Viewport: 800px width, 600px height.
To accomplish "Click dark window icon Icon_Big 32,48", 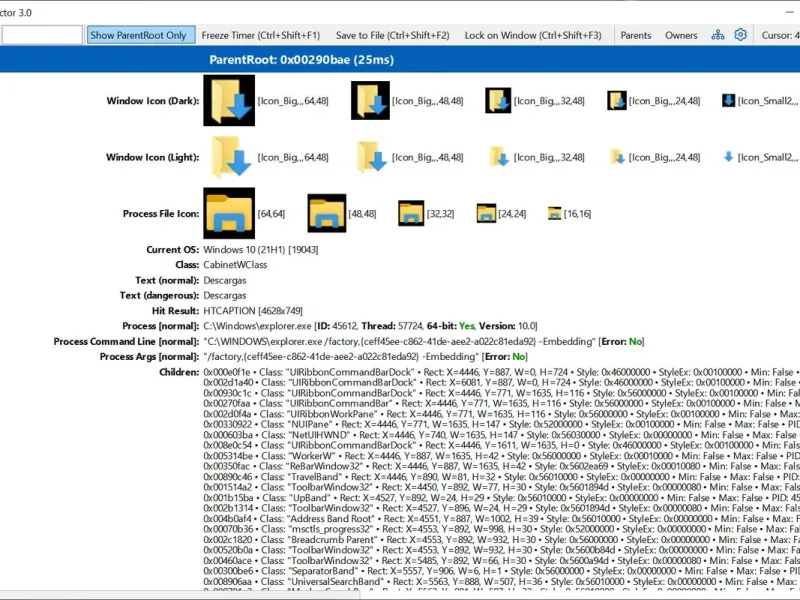I will pyautogui.click(x=498, y=101).
